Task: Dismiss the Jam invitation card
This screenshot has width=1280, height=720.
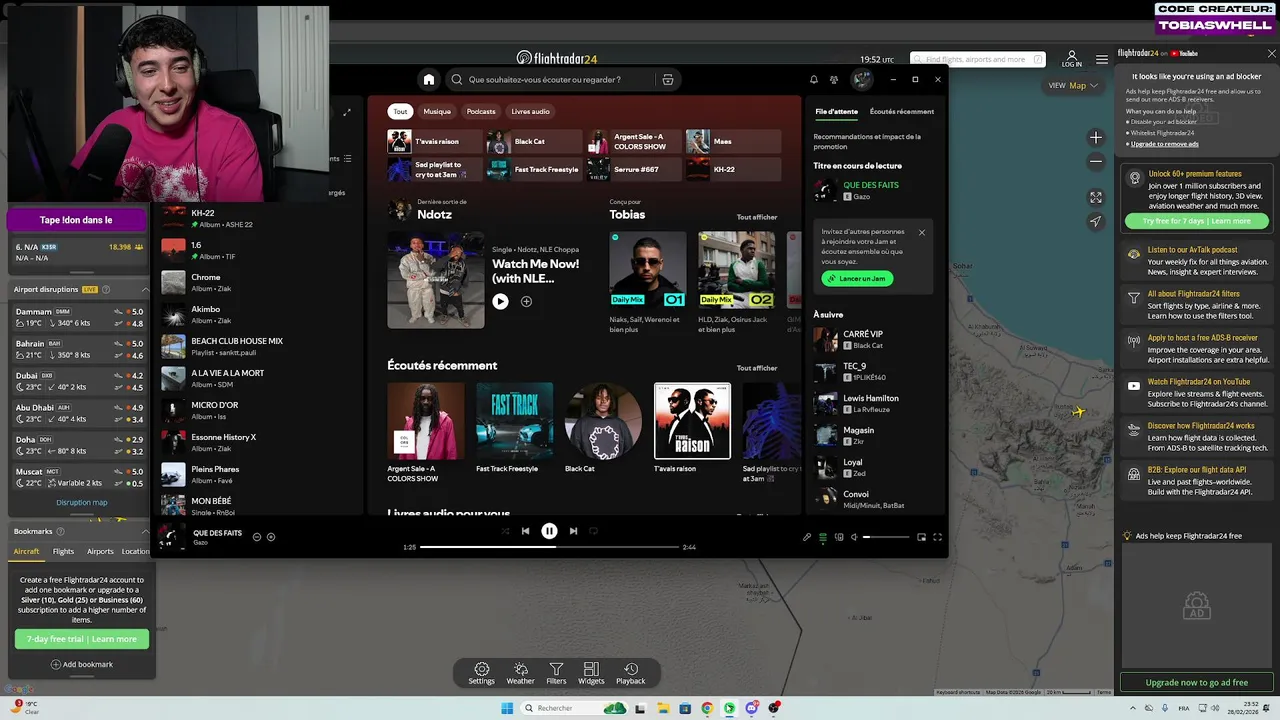Action: 922,232
